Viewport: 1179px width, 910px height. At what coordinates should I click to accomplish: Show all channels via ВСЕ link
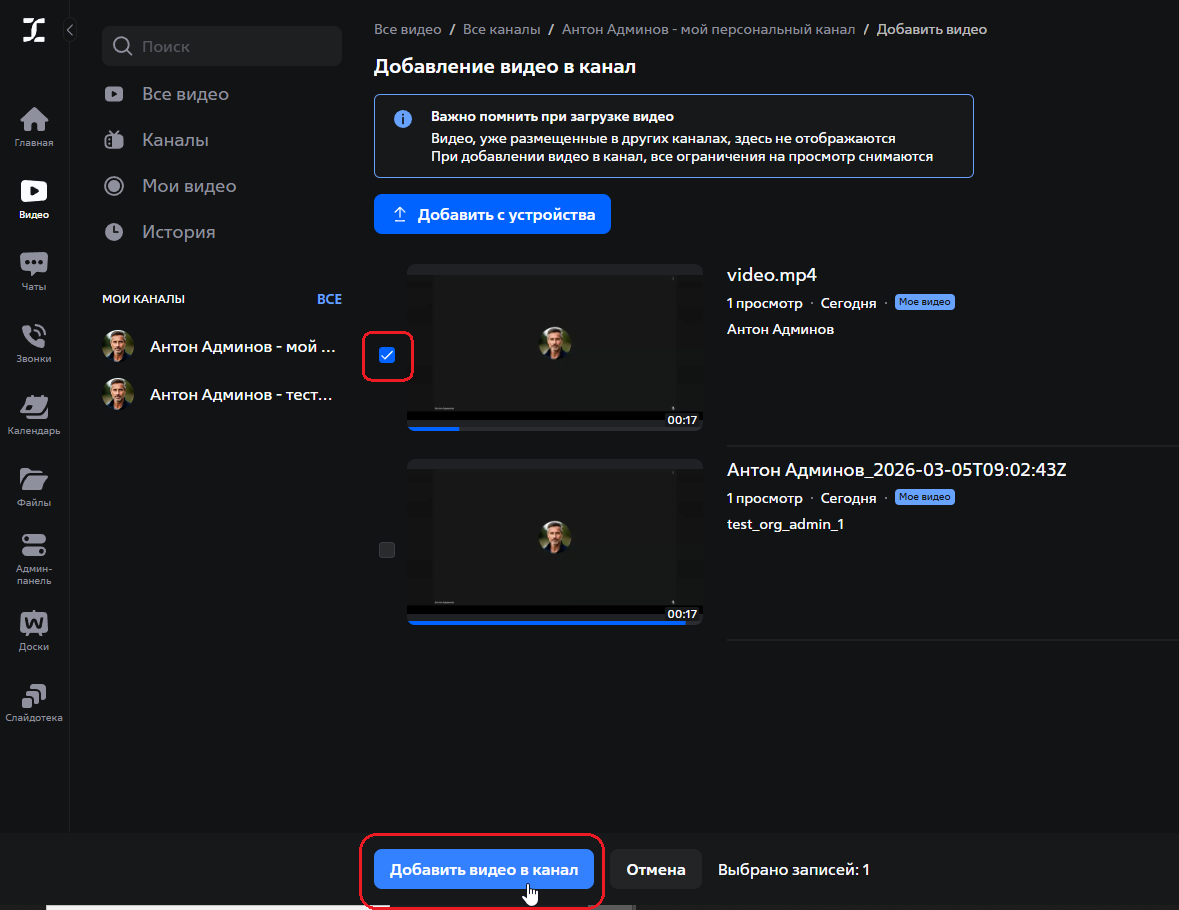[x=330, y=299]
